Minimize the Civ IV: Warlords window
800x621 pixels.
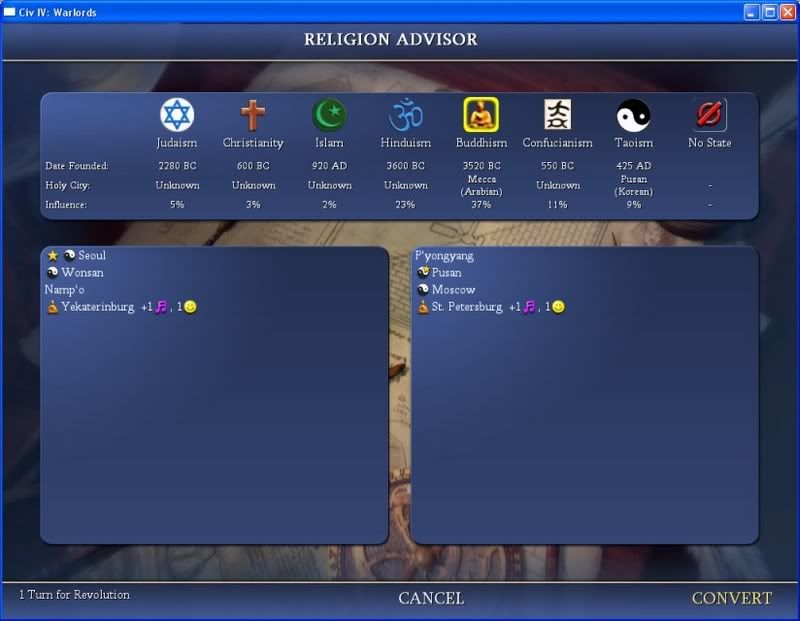click(752, 12)
